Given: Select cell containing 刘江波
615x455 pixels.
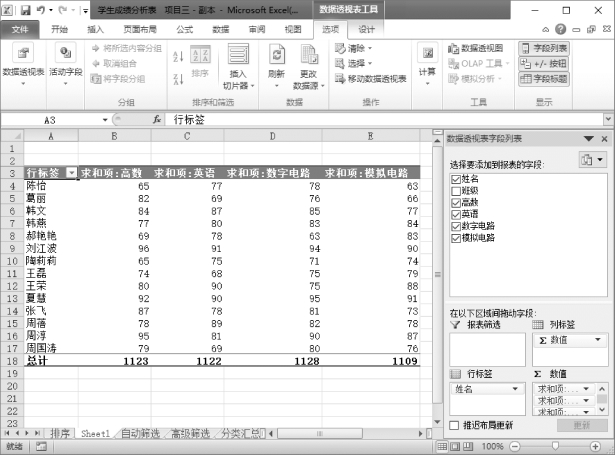Looking at the screenshot, I should pos(51,249).
